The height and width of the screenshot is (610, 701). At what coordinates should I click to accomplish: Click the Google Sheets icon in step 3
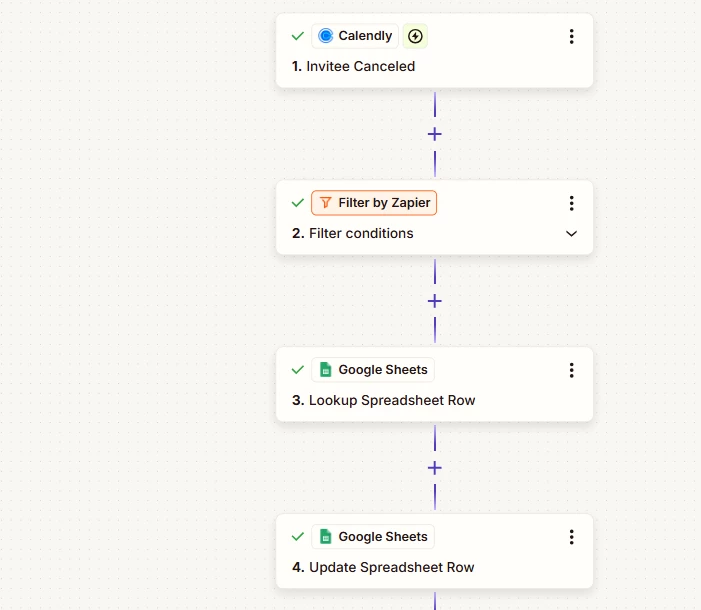[326, 369]
